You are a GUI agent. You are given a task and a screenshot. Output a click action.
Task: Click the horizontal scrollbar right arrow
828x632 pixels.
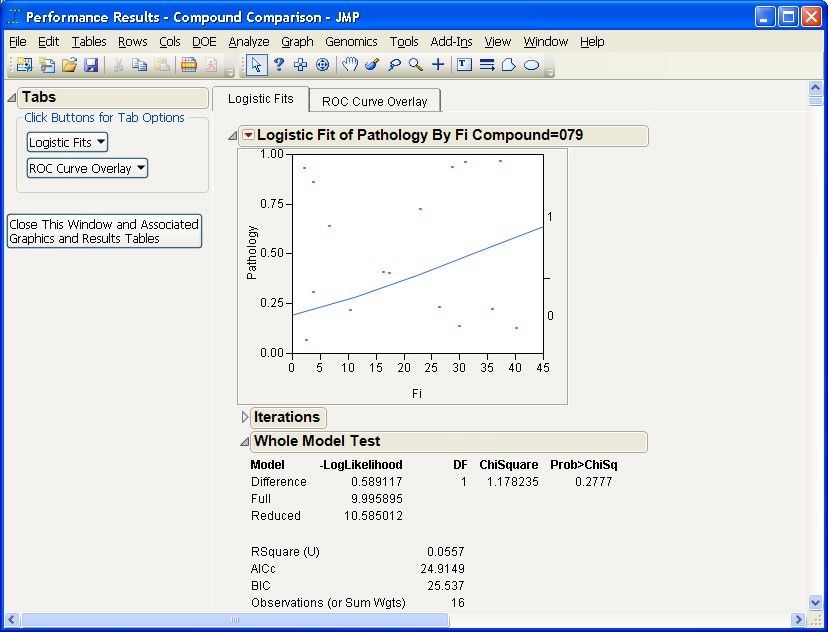point(798,619)
